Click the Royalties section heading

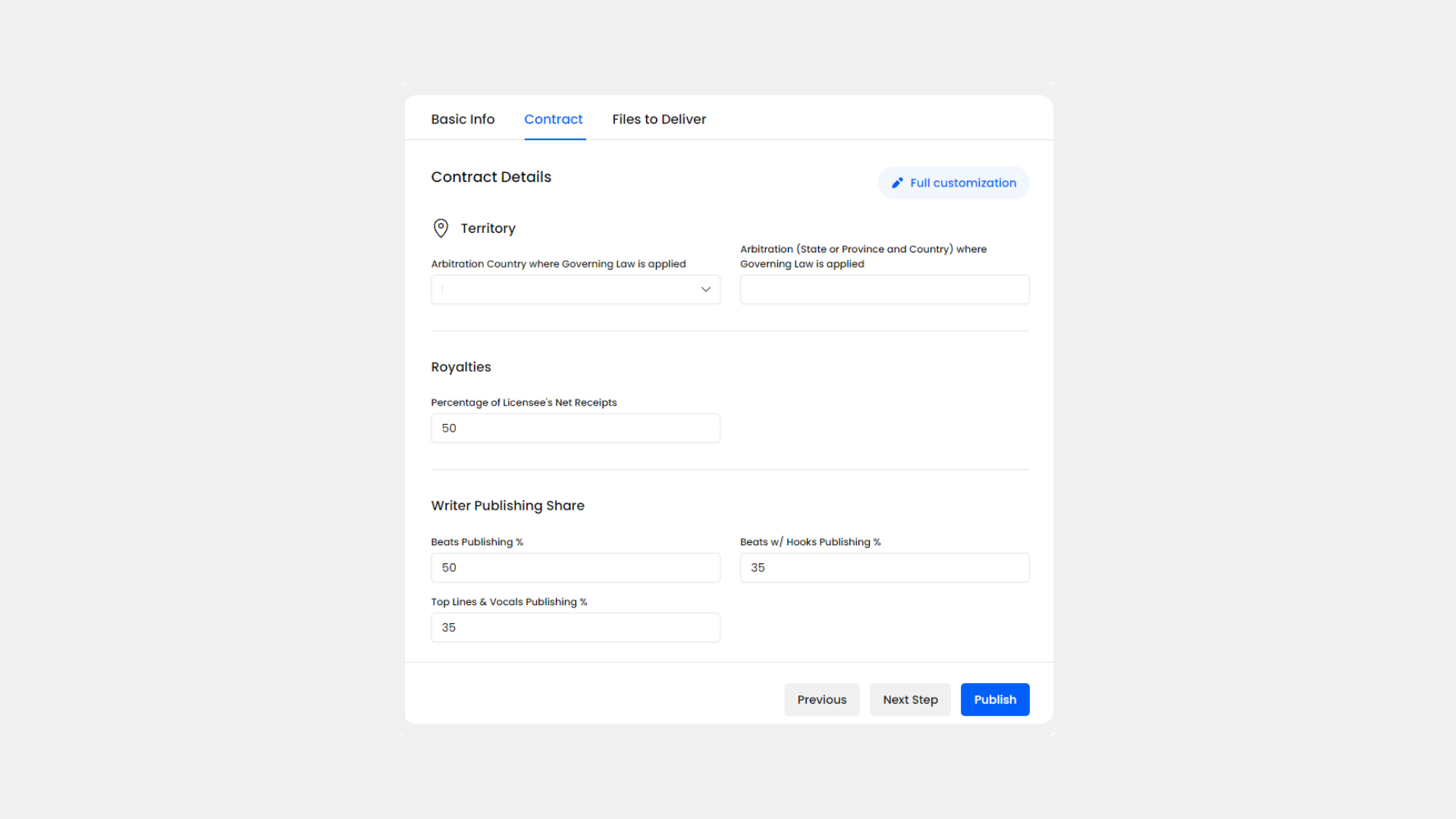pyautogui.click(x=460, y=367)
